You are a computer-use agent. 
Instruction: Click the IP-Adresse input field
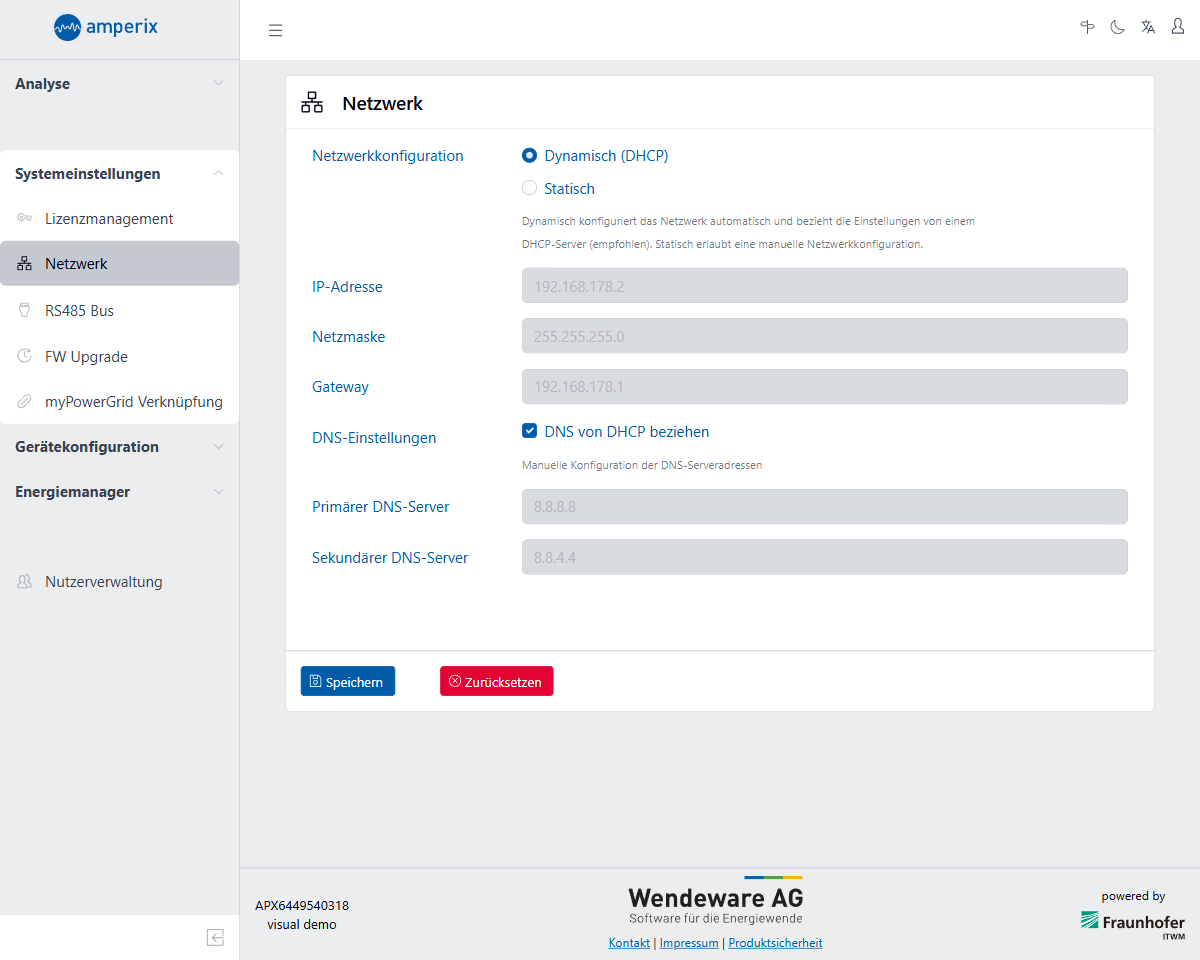coord(824,286)
